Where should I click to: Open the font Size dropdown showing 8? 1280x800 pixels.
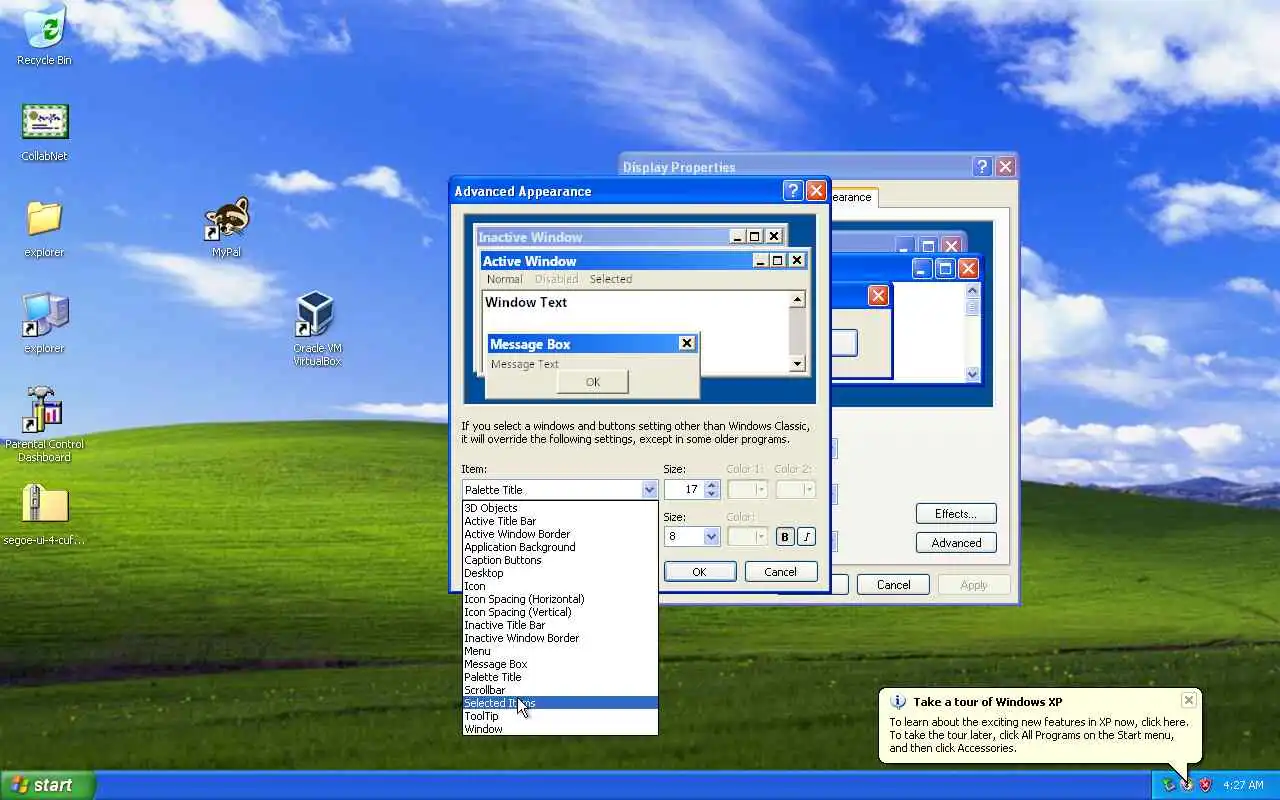point(711,537)
